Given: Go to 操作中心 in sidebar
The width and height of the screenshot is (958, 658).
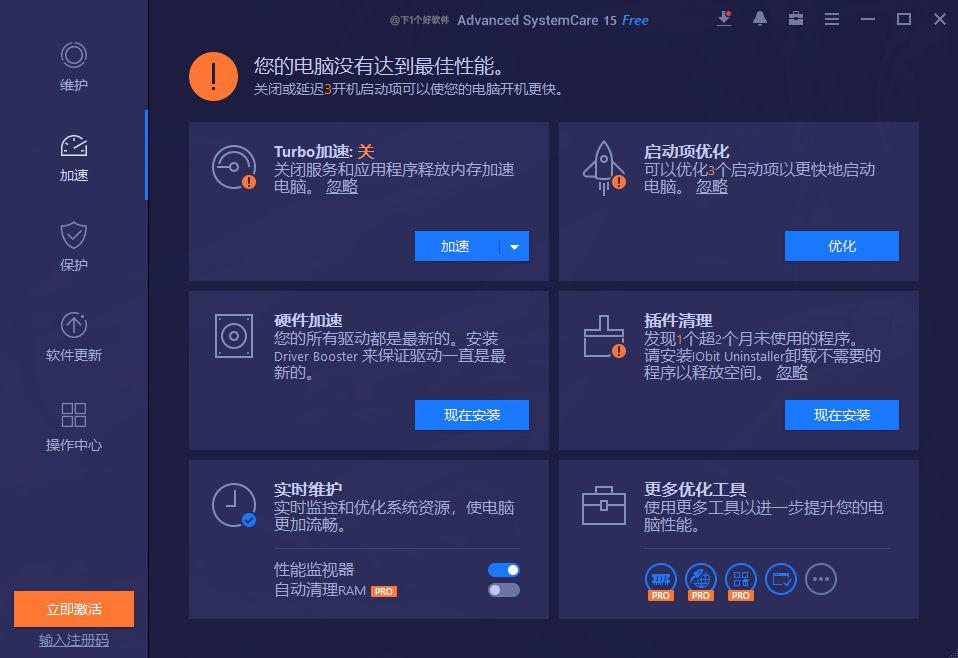Looking at the screenshot, I should coord(73,427).
